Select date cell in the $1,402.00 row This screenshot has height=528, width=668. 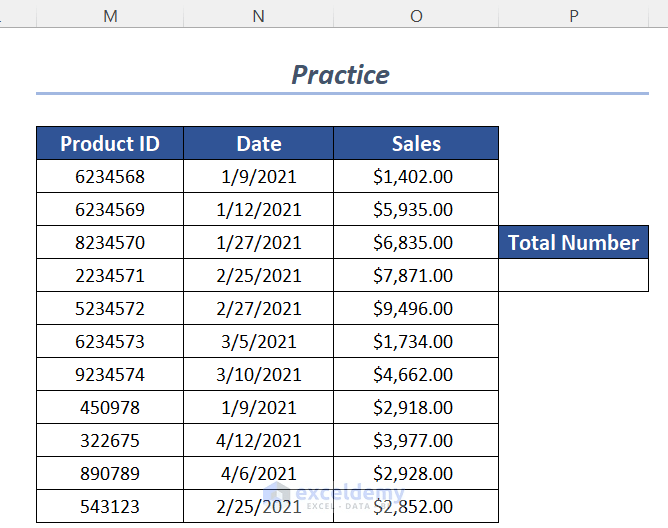pyautogui.click(x=259, y=176)
